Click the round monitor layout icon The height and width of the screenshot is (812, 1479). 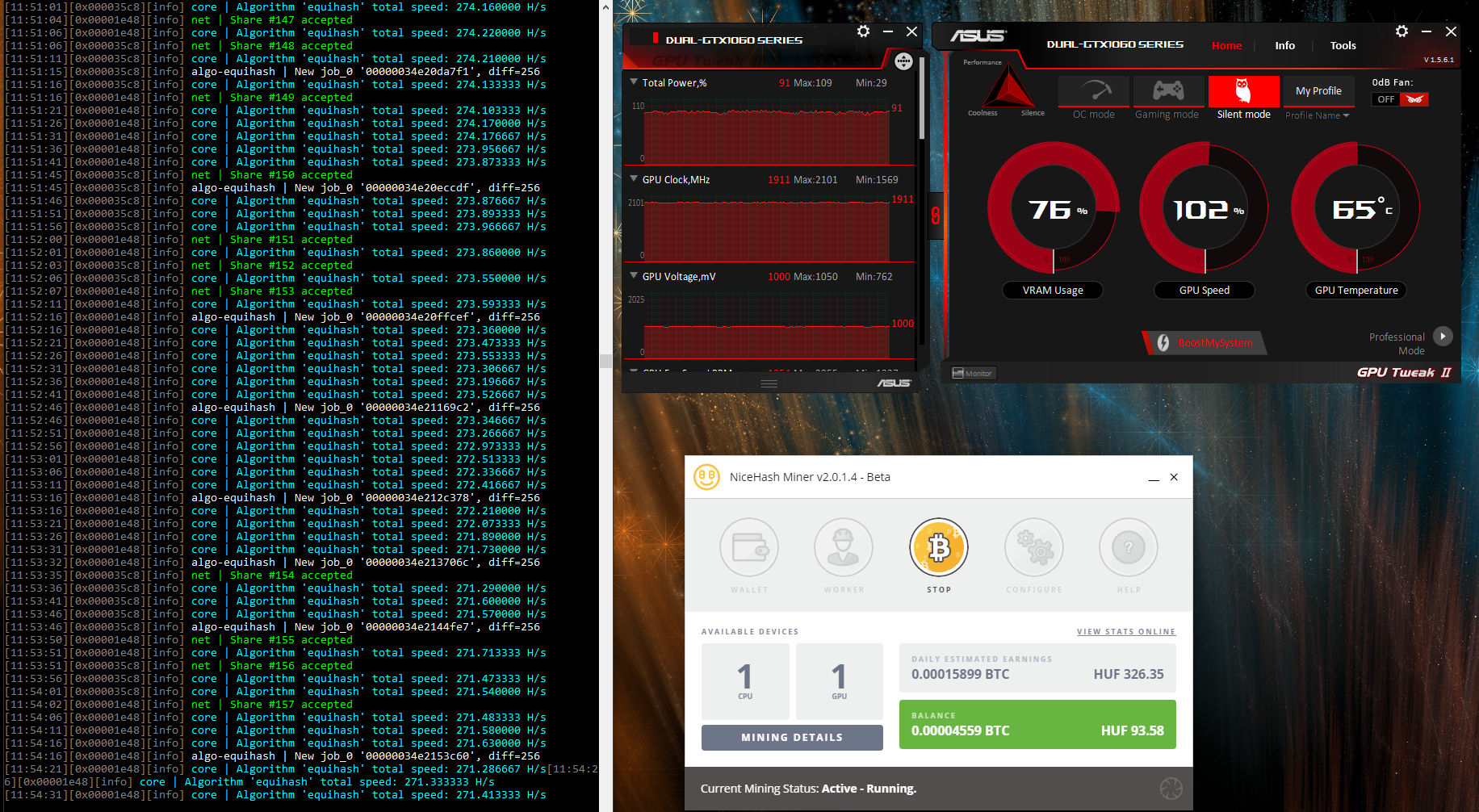tap(903, 61)
